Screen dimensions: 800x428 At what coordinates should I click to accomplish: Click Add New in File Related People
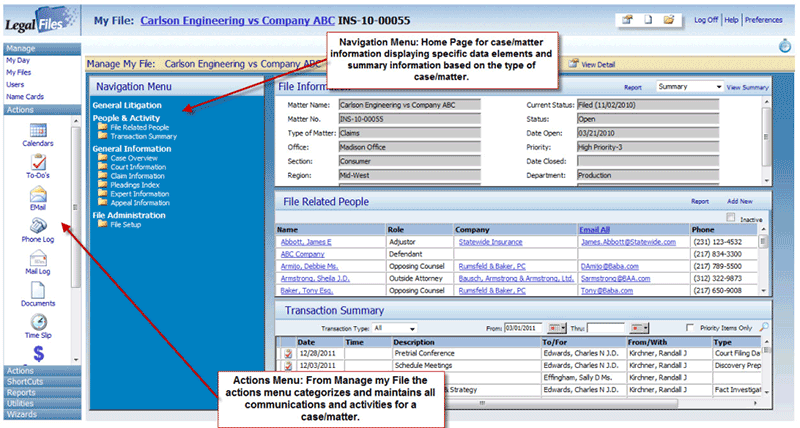740,202
